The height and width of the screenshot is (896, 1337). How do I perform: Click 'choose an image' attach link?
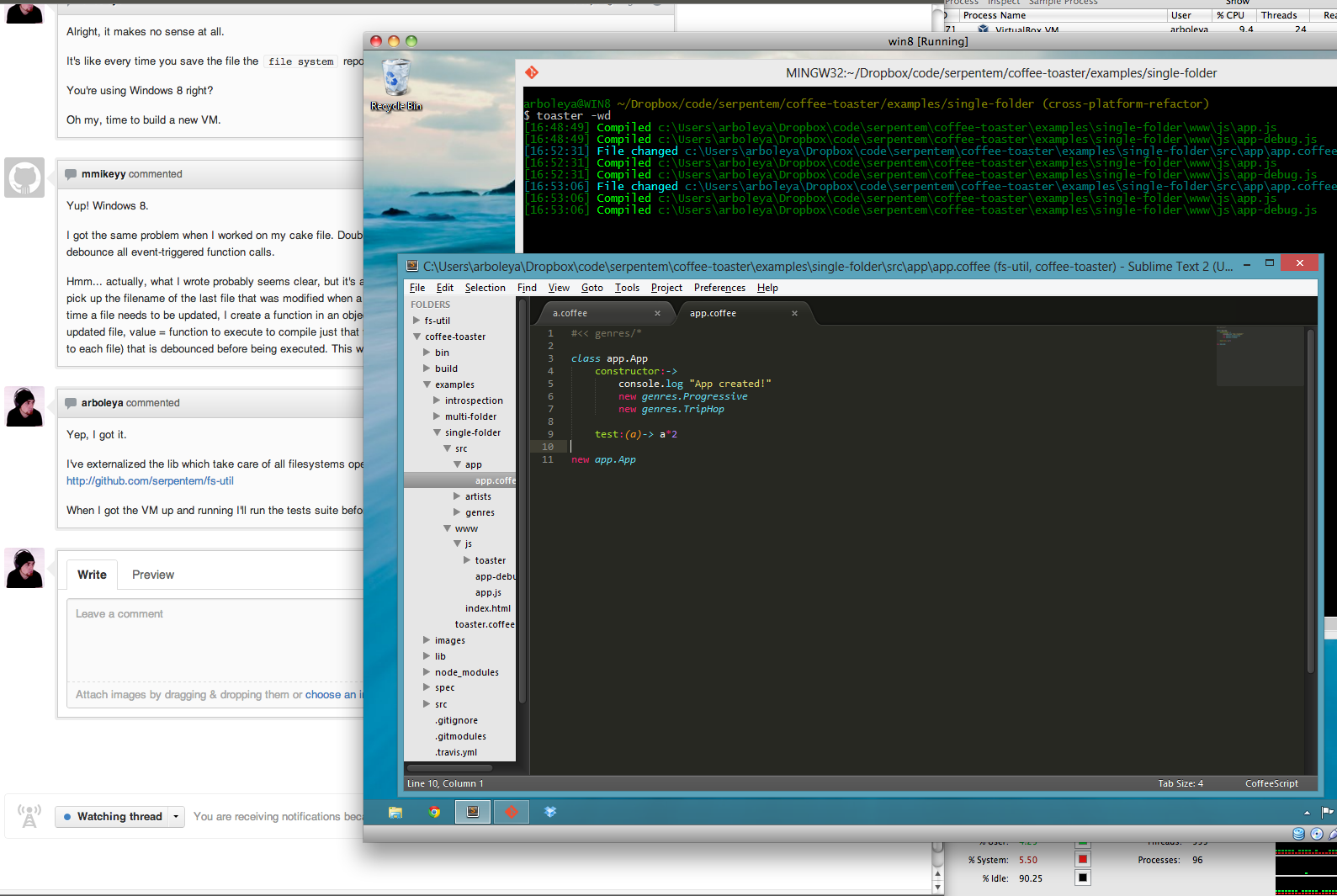click(334, 695)
